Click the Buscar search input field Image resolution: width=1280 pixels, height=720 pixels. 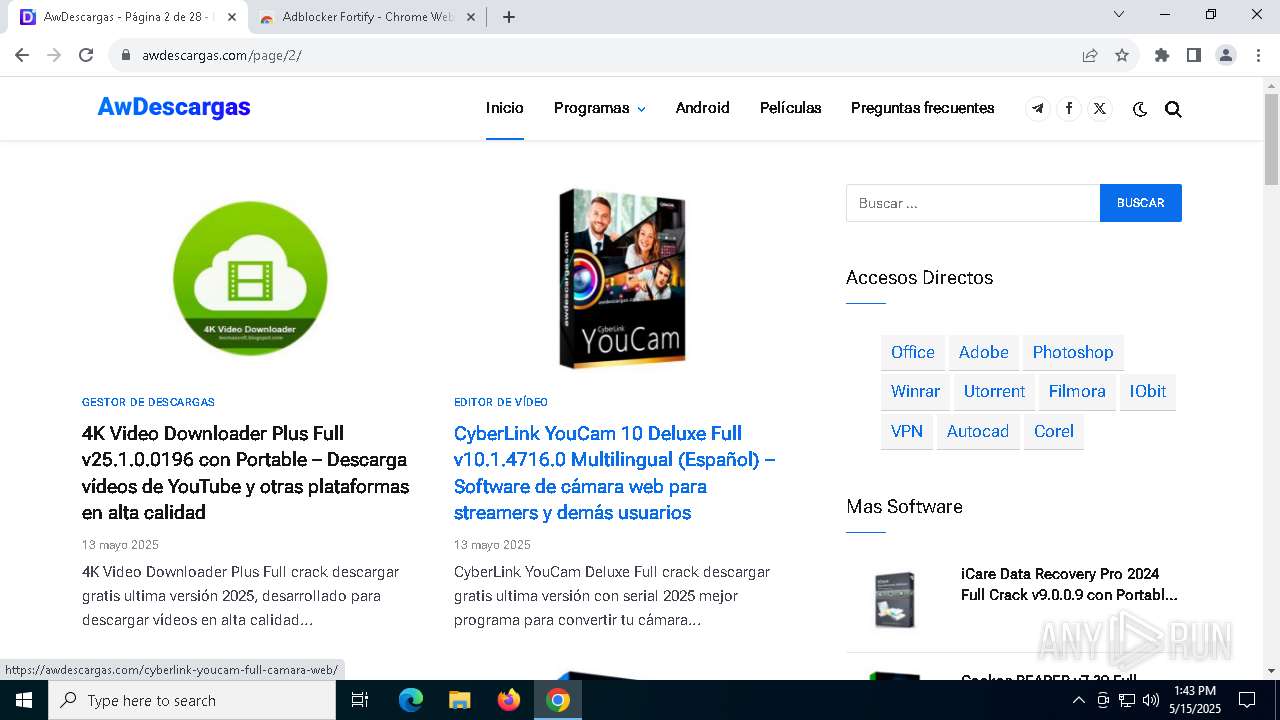click(973, 203)
